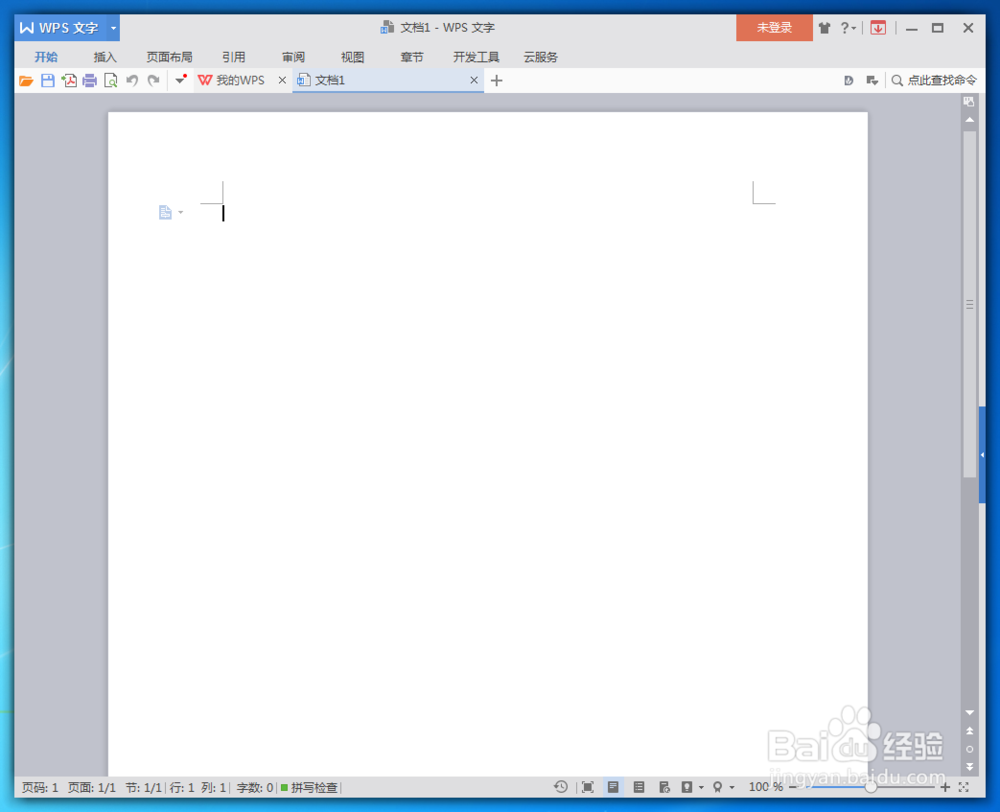
Task: Expand the paragraph layout icon arrow
Action: [181, 212]
